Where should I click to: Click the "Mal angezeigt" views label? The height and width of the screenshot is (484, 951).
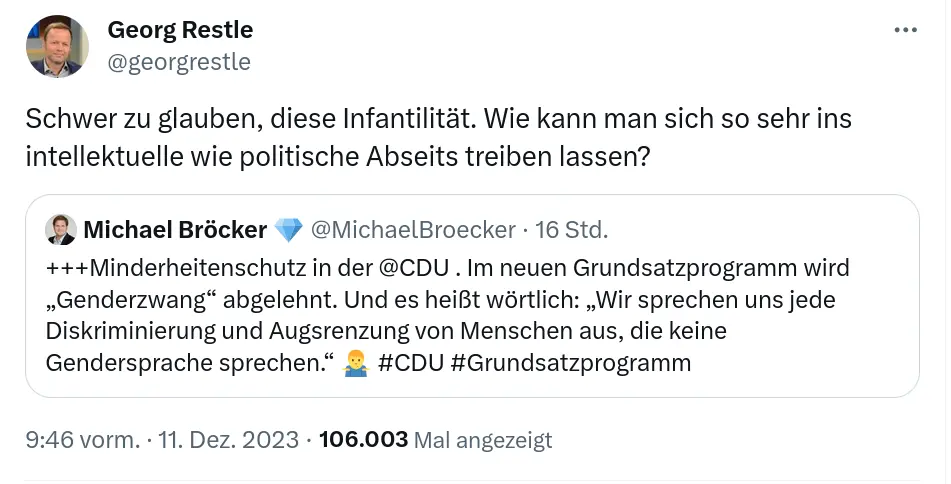coord(482,440)
